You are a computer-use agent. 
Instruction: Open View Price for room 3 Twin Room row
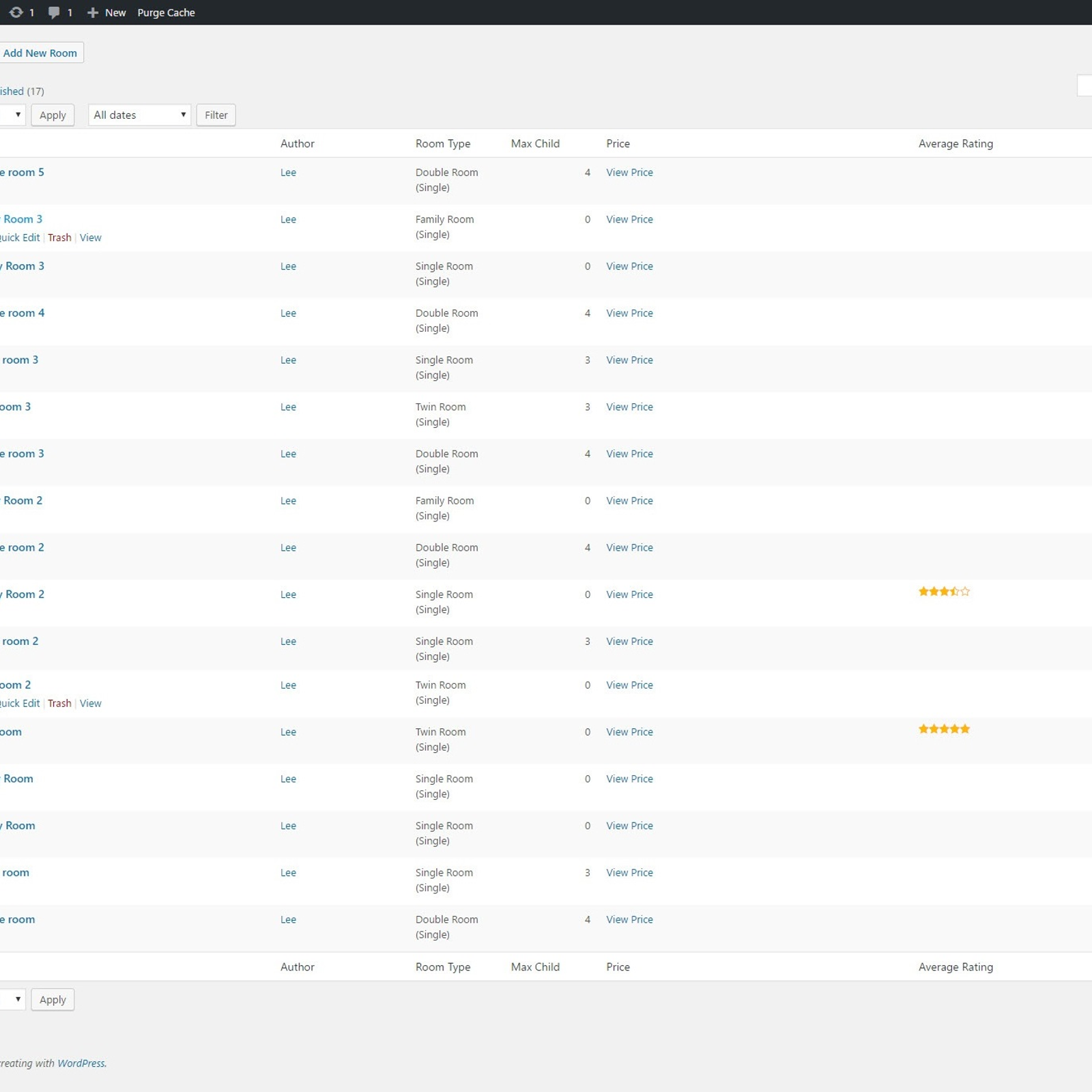tap(629, 407)
